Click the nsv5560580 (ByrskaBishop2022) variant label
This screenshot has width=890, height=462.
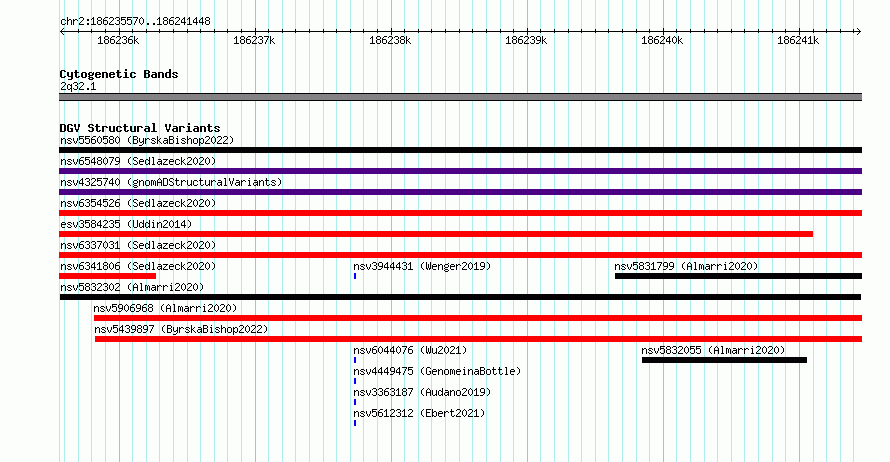pyautogui.click(x=147, y=140)
